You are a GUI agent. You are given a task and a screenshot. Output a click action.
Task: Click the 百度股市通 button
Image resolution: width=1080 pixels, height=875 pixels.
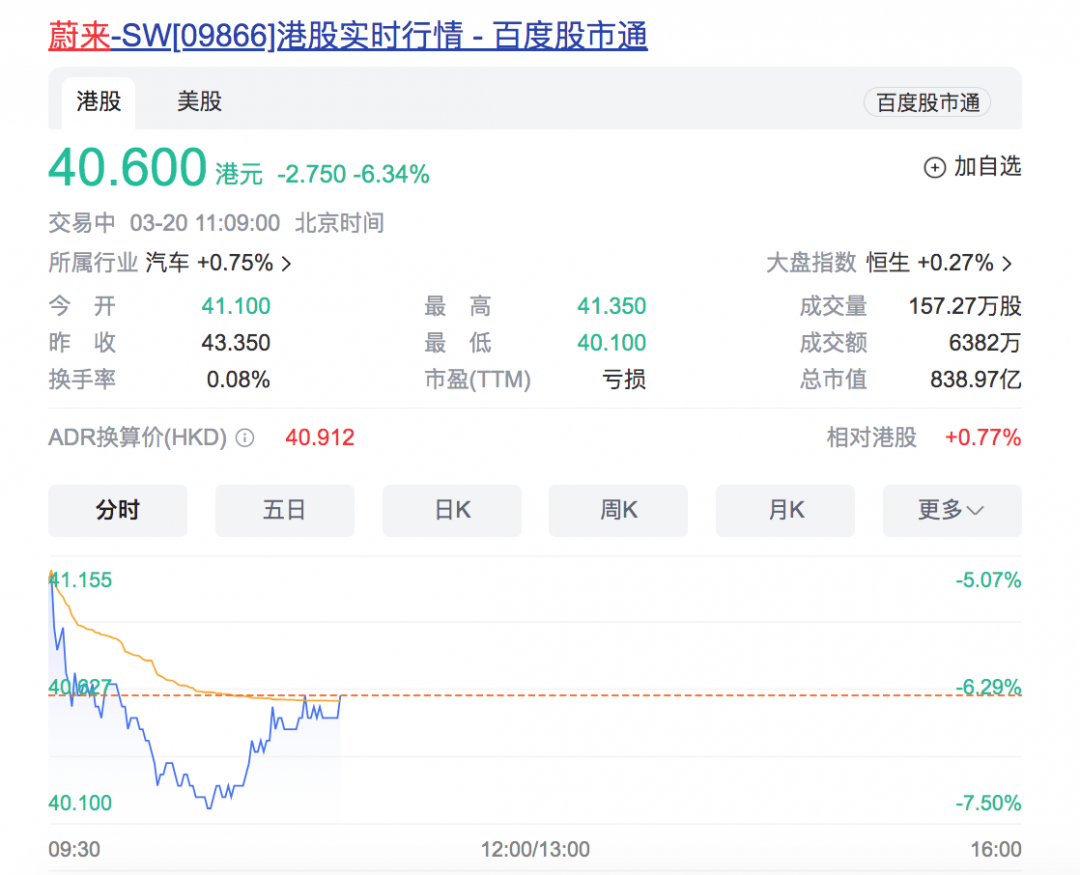(926, 102)
